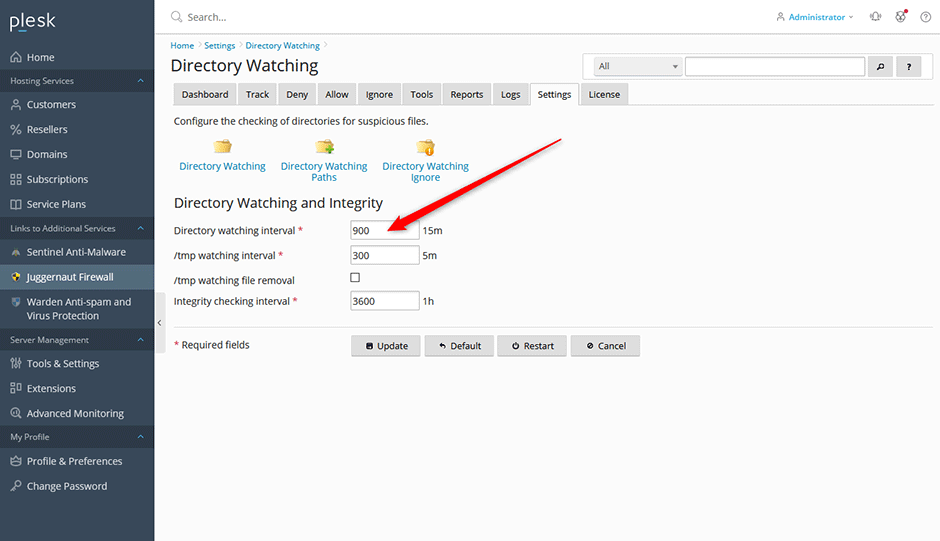Switch to the Dashboard tab

pos(205,95)
